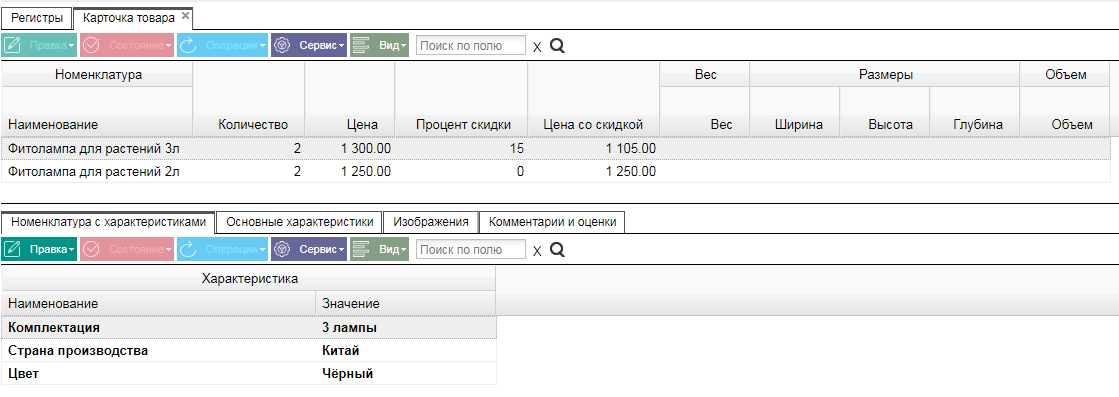Click discount percent cell 15
1119x397 pixels.
point(461,149)
